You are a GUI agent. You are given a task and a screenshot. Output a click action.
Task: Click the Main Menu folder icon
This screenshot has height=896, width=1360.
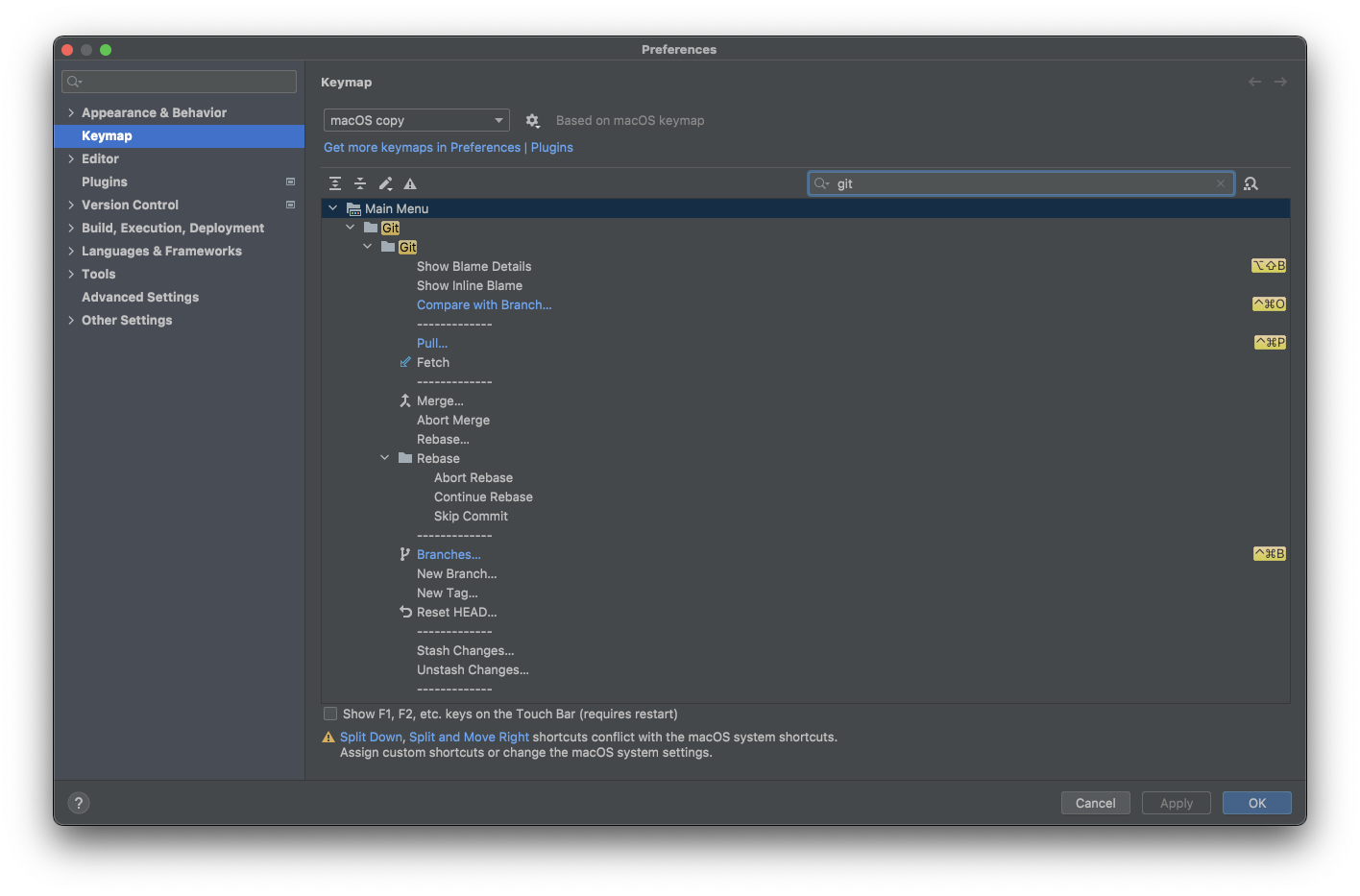353,208
